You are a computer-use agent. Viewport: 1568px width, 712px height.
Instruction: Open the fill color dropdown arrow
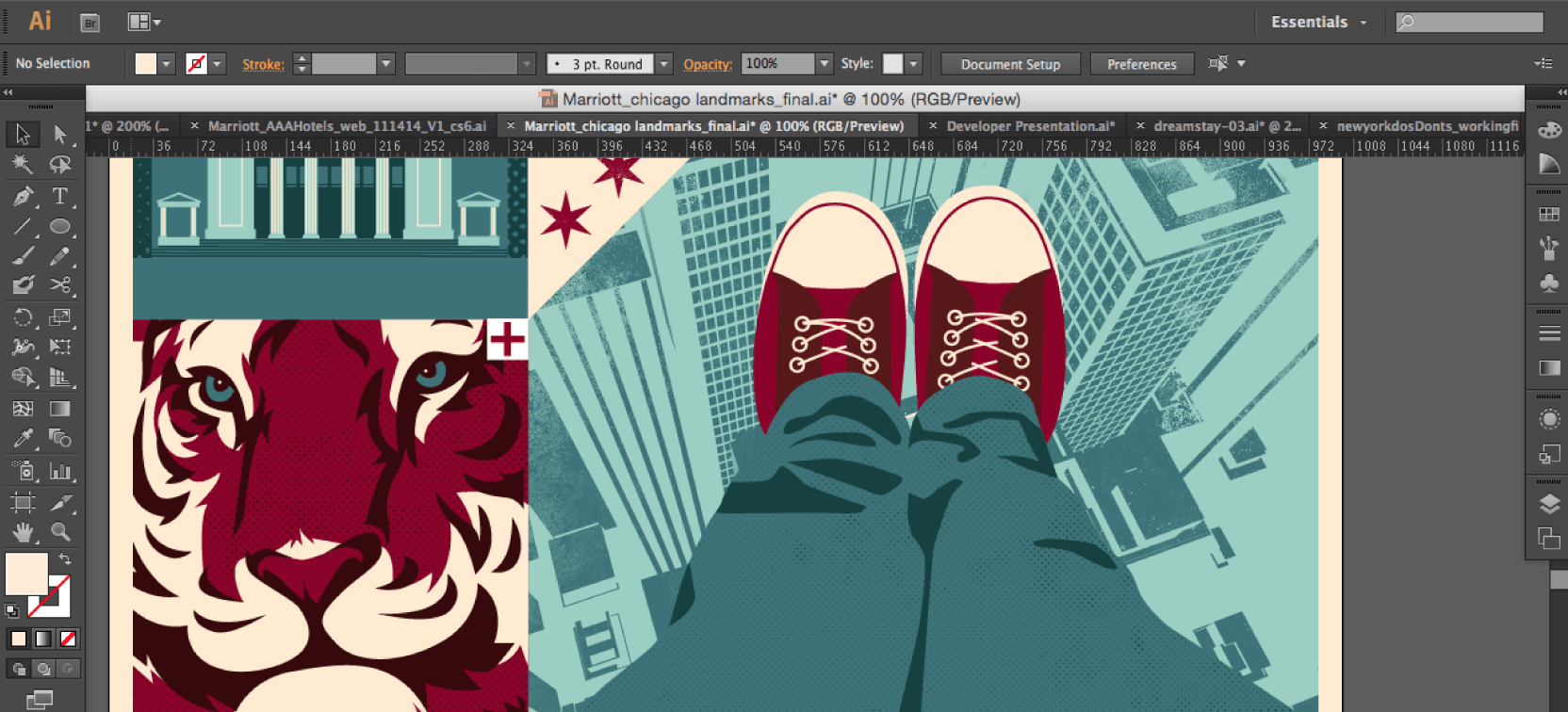tap(167, 64)
